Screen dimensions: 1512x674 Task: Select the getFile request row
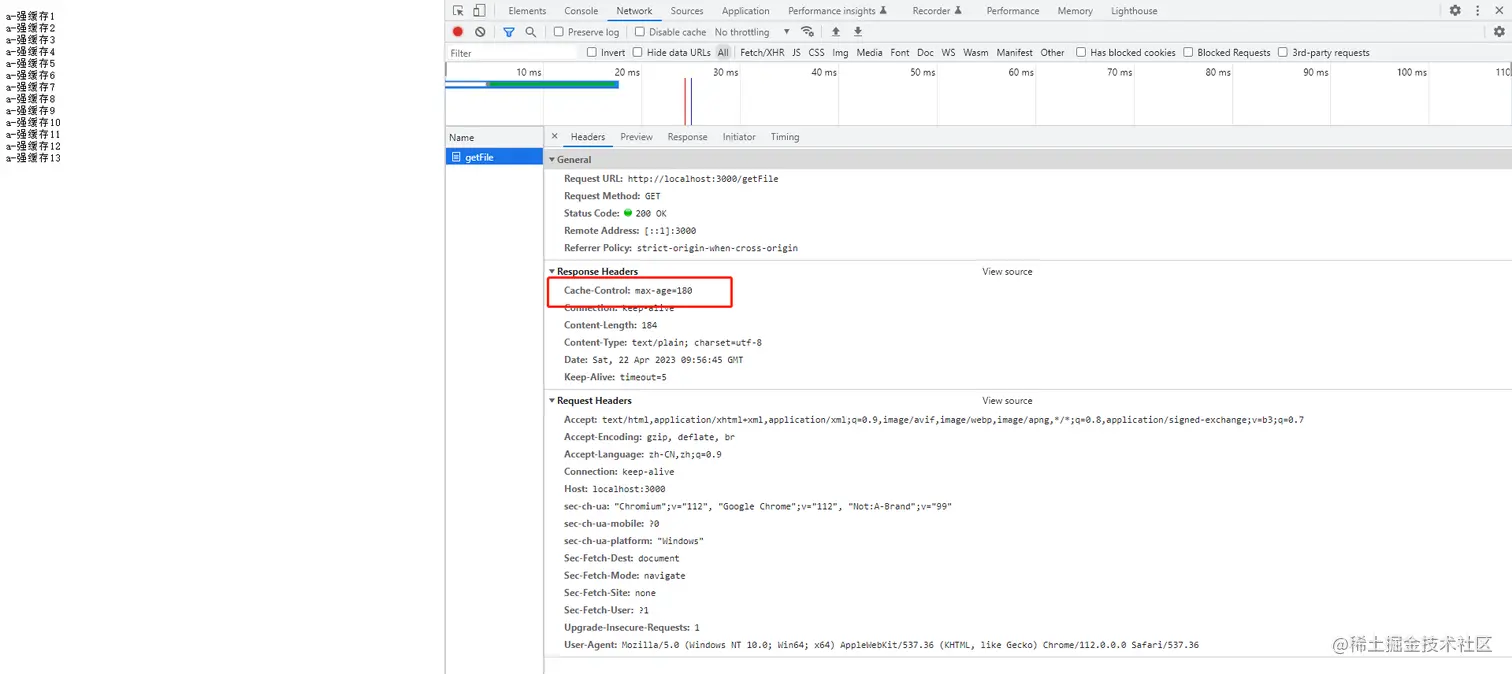(x=494, y=157)
